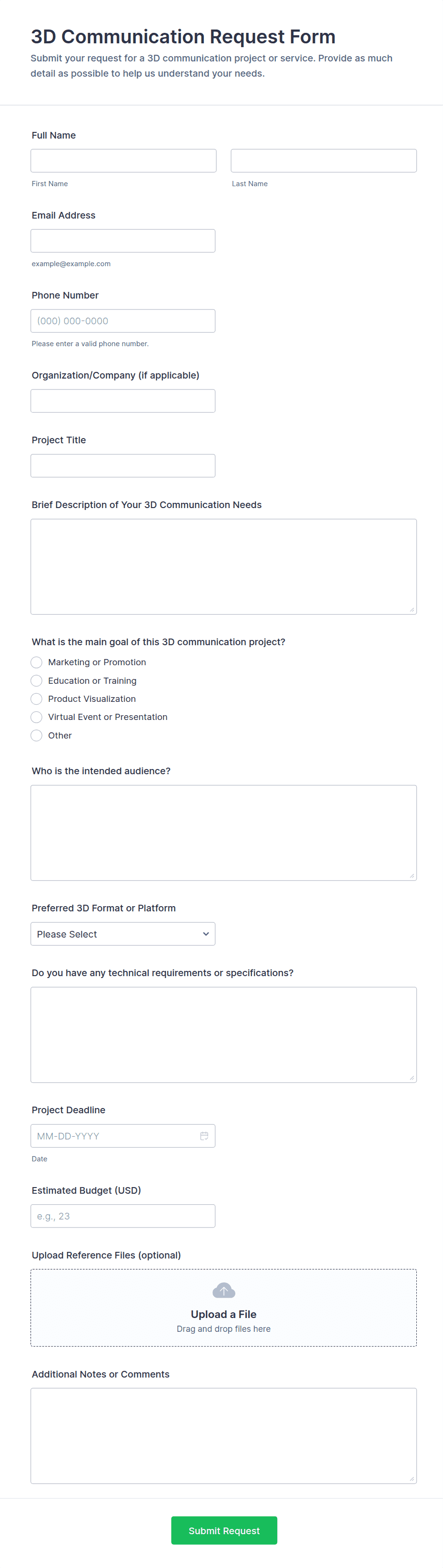Screen dimensions: 443x1568
Task: Open Preferred 3D Format dropdown
Action: click(x=123, y=934)
